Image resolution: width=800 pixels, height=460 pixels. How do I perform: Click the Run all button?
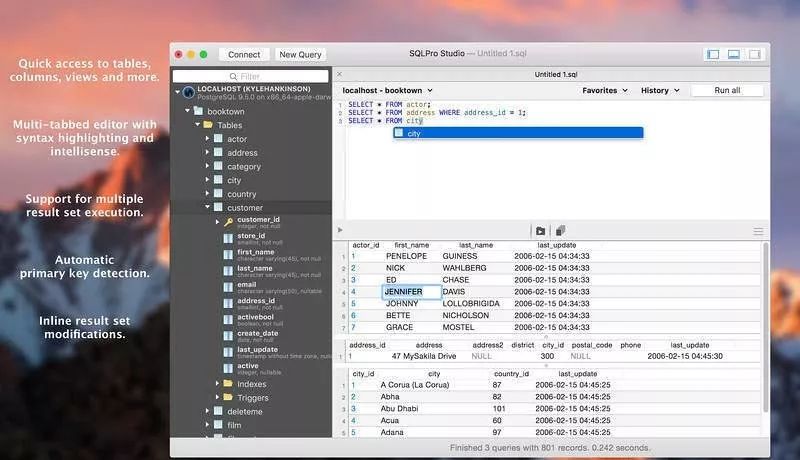tap(727, 90)
